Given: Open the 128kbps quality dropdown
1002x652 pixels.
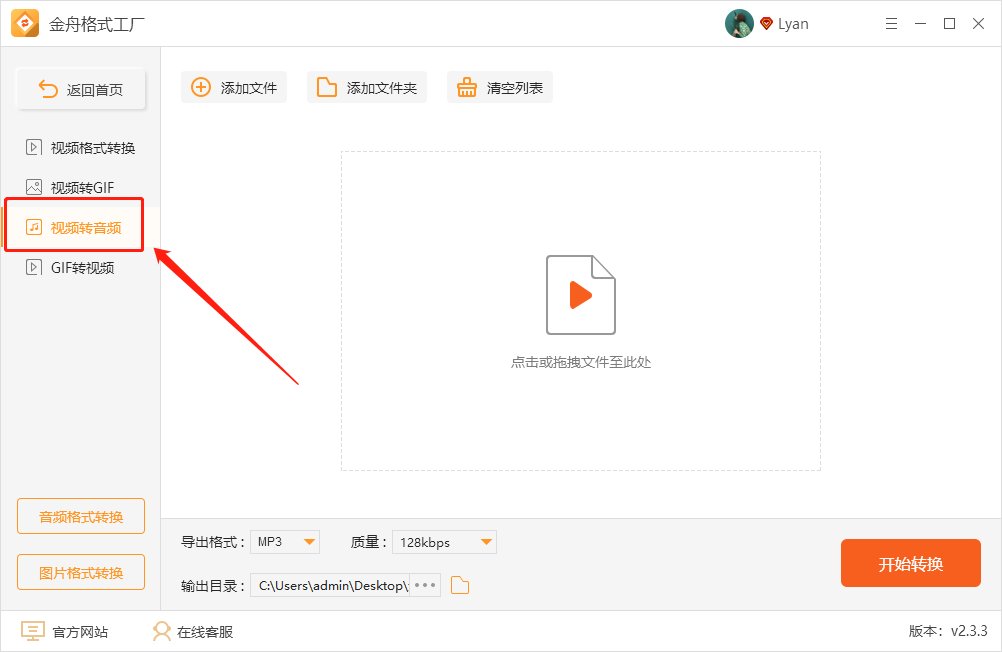Looking at the screenshot, I should [444, 541].
